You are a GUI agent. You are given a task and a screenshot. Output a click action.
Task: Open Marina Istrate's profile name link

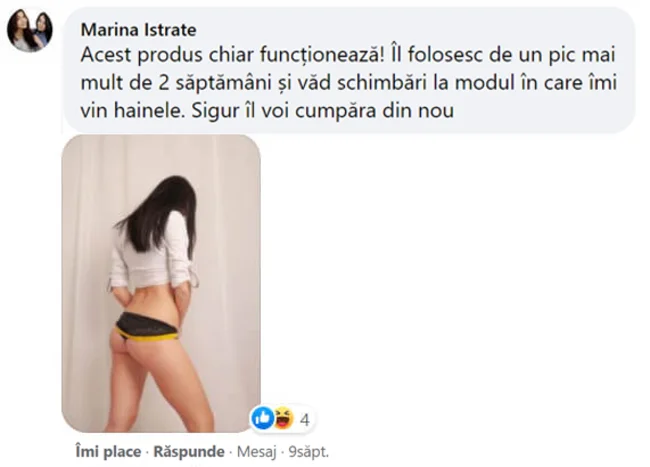[138, 30]
